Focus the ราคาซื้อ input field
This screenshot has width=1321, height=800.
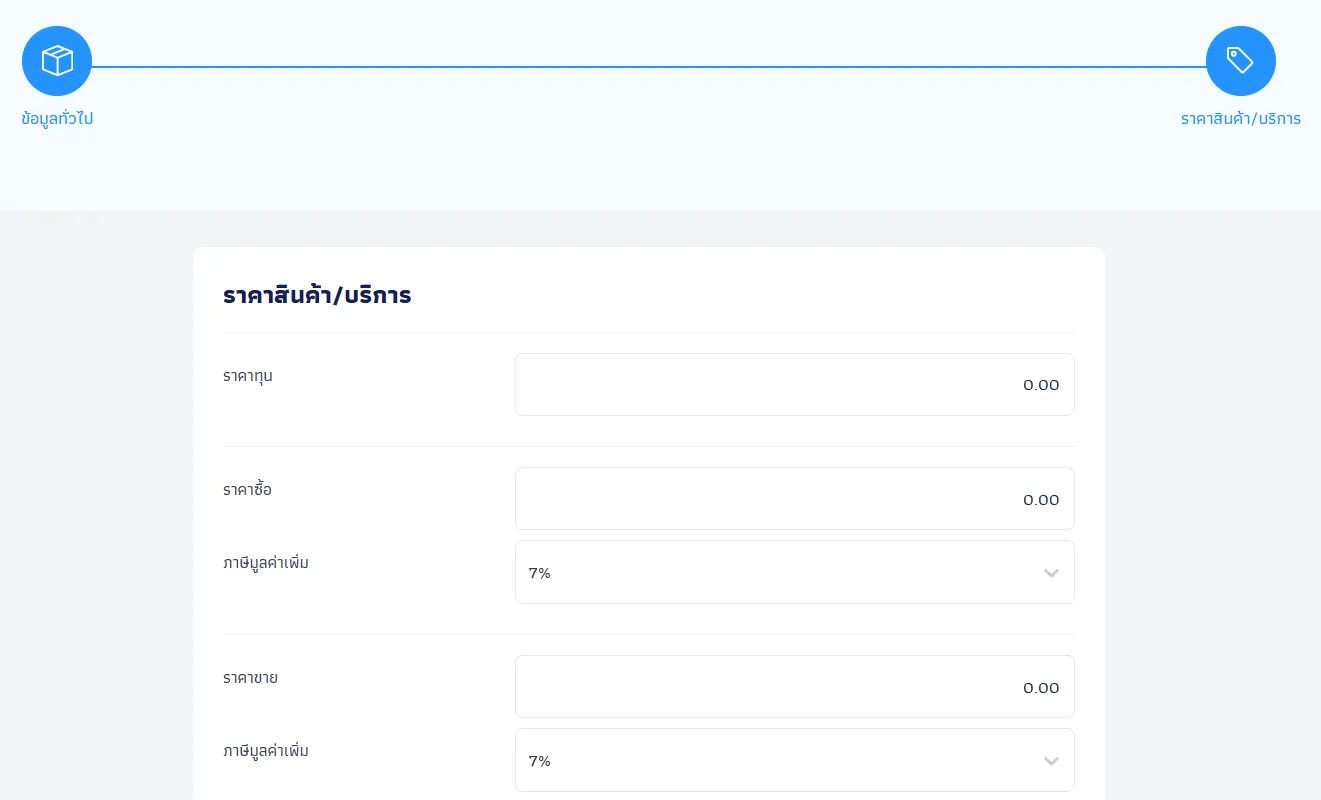[x=794, y=498]
